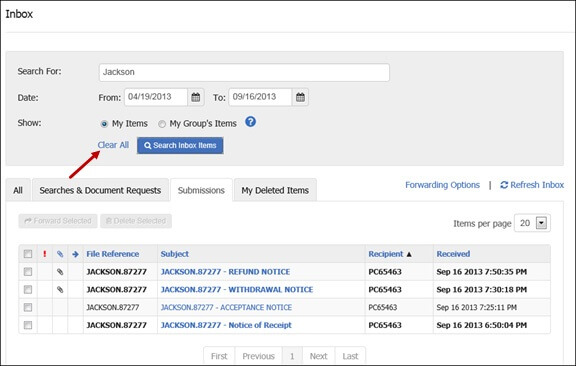The image size is (576, 366).
Task: Sort by the red exclamation priority column
Action: click(45, 254)
